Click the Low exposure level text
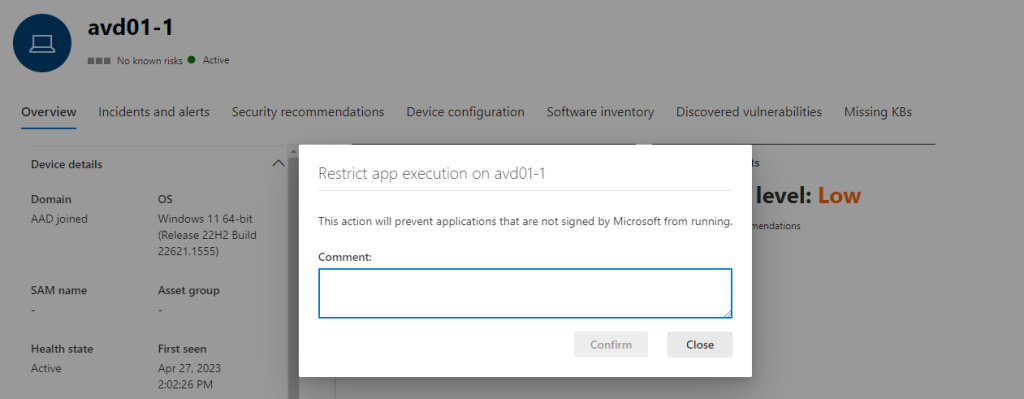The height and width of the screenshot is (399, 1024). [839, 195]
